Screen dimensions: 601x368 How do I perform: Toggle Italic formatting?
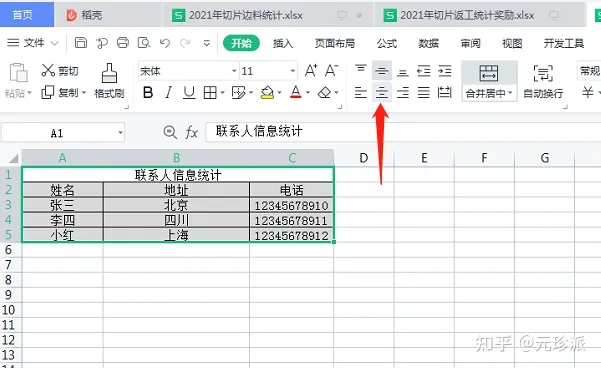coord(168,92)
